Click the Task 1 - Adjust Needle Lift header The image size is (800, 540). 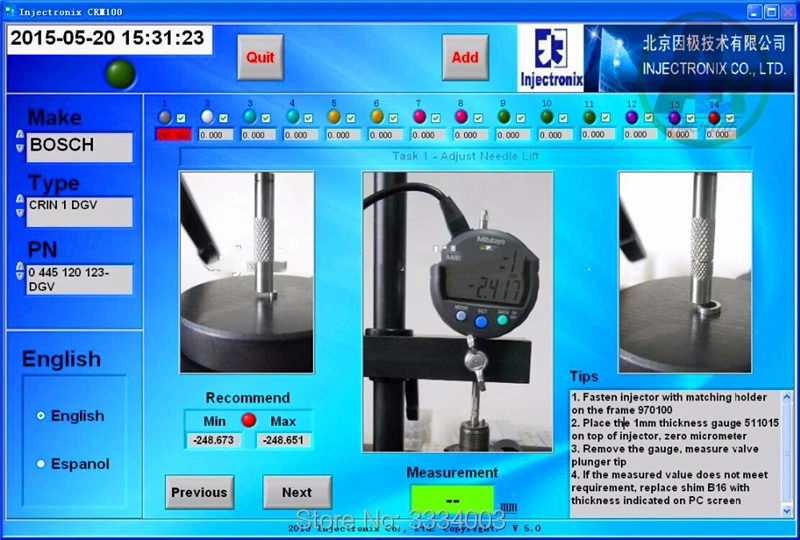tap(465, 156)
